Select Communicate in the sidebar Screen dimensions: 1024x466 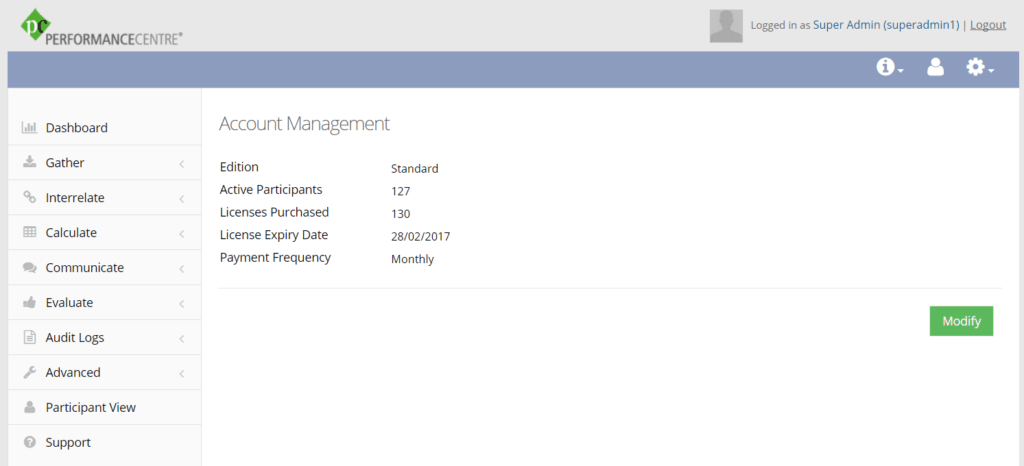[104, 268]
